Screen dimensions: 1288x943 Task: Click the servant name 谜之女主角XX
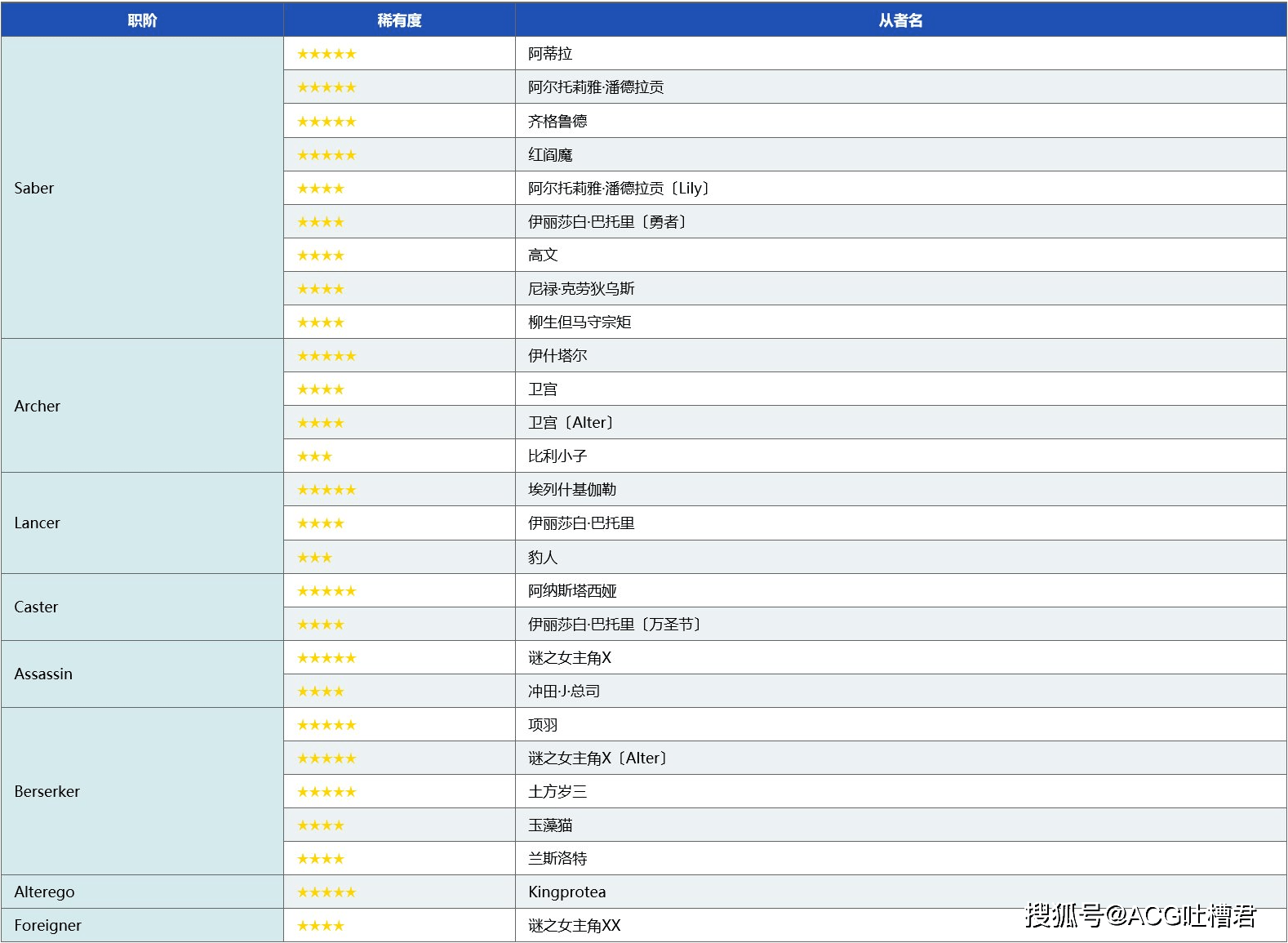coord(575,925)
